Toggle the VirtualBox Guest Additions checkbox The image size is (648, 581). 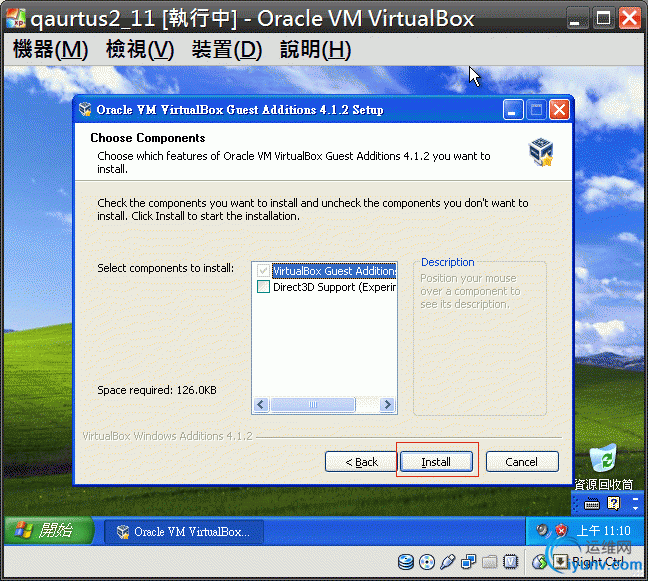263,271
